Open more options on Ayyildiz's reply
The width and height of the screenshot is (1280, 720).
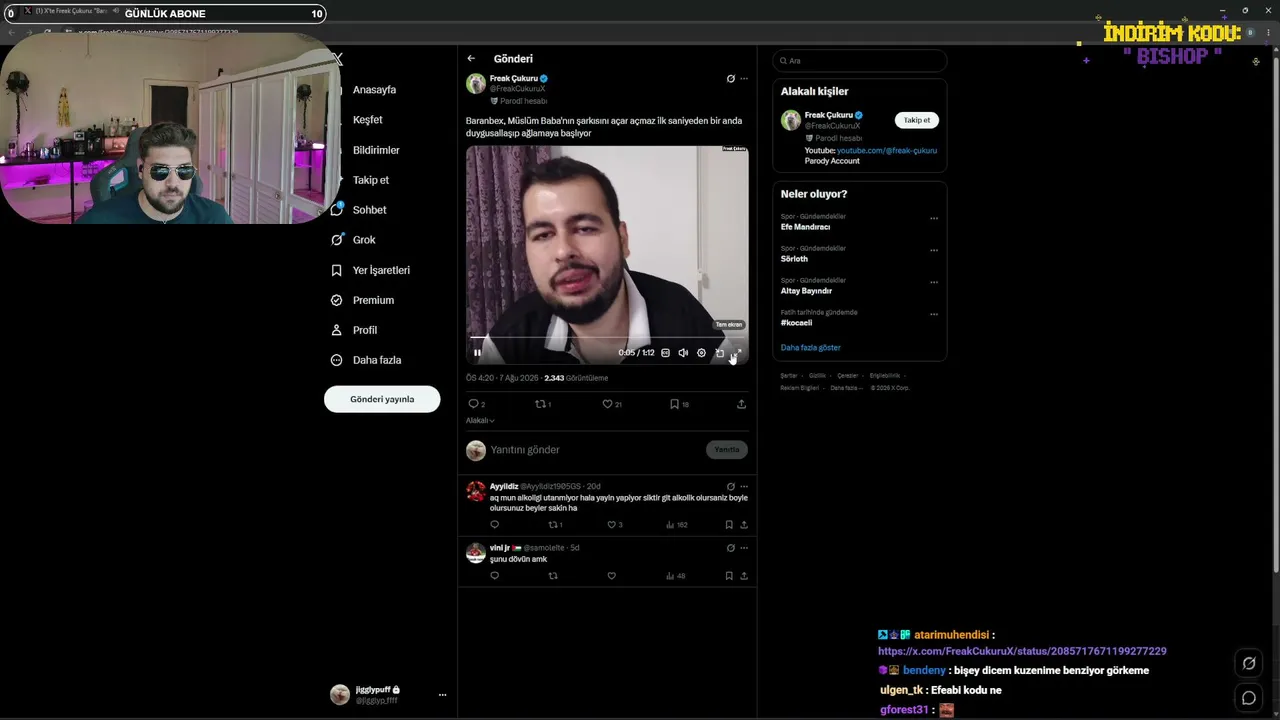(x=743, y=487)
